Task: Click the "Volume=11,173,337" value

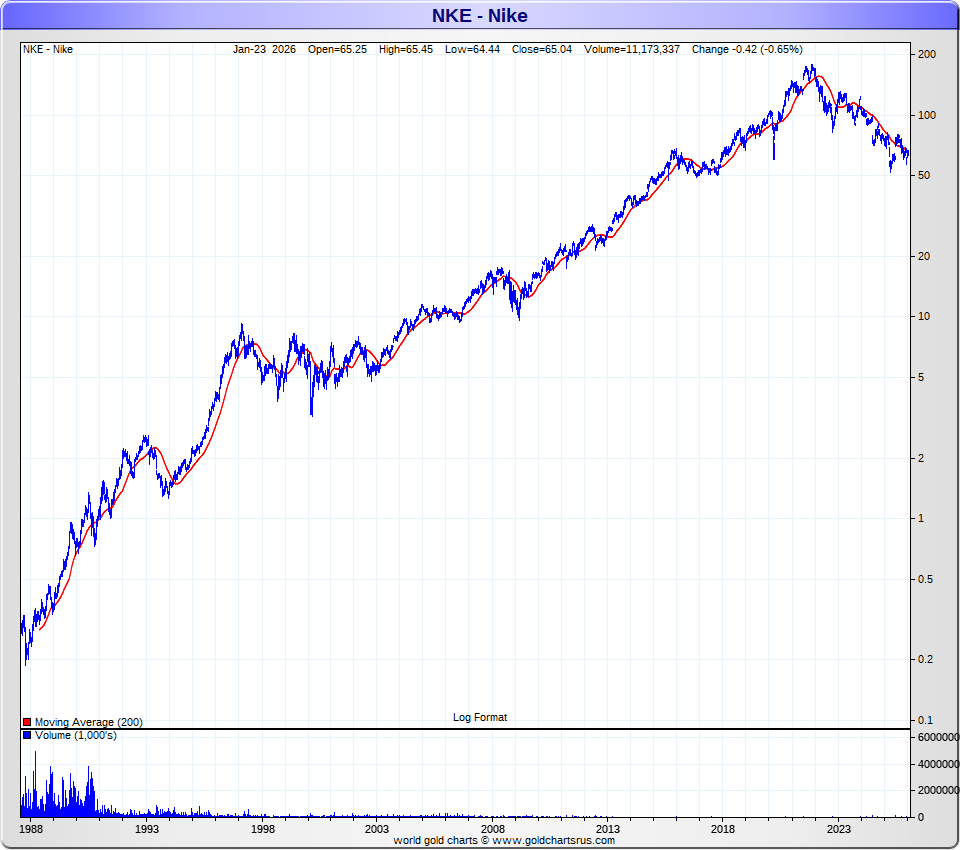Action: 632,49
